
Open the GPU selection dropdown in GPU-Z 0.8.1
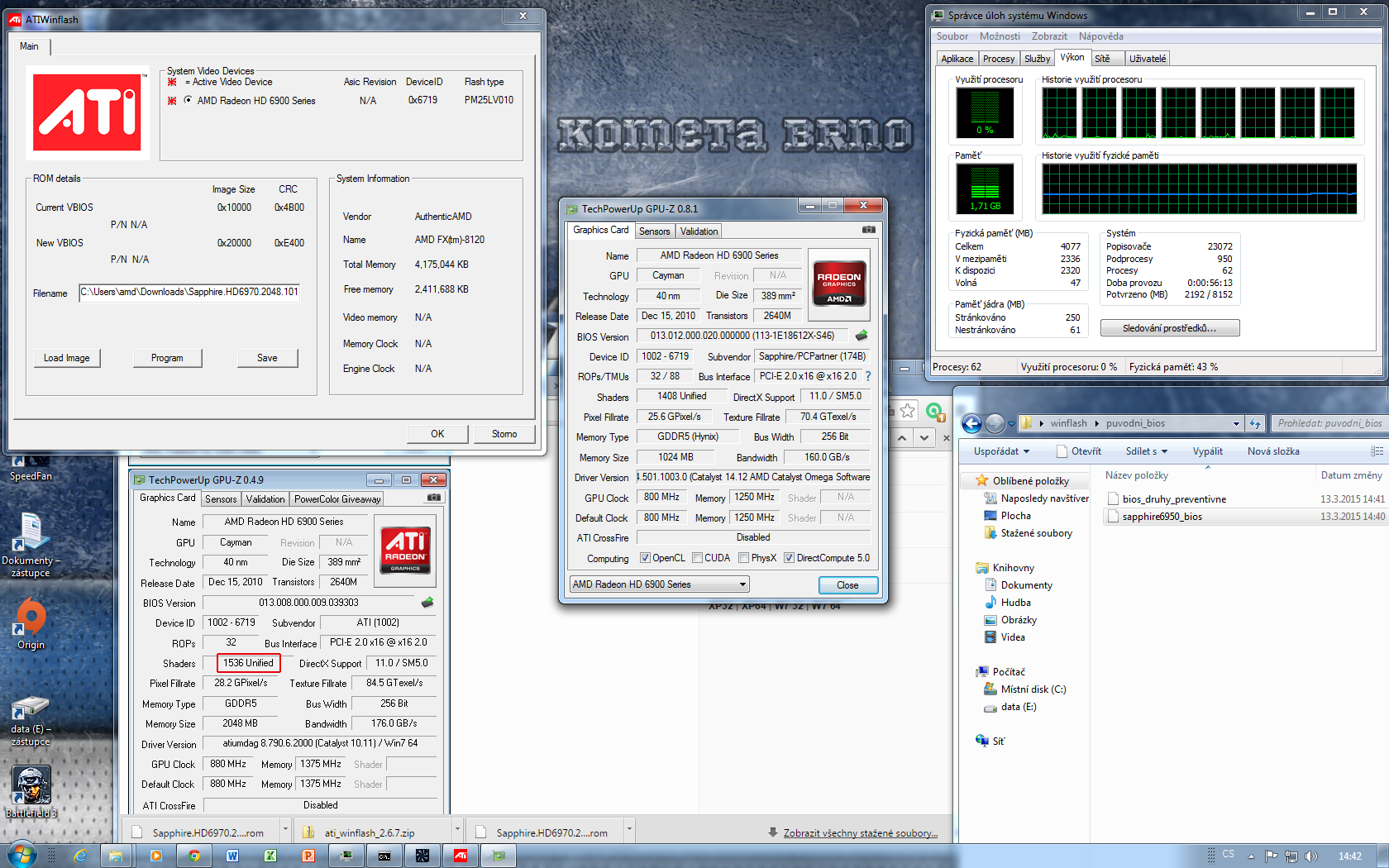pos(659,584)
